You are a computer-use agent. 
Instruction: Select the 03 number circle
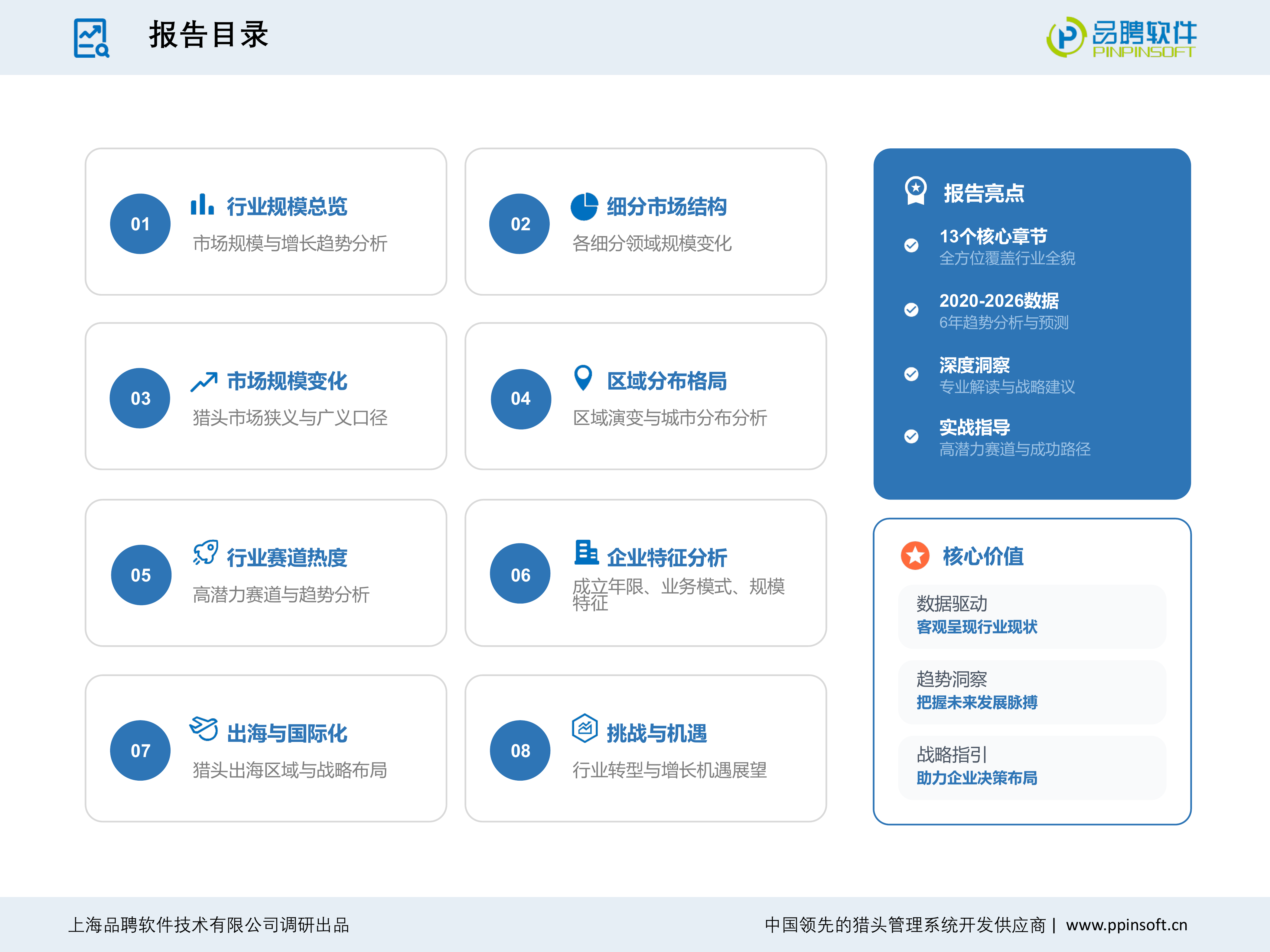[140, 398]
